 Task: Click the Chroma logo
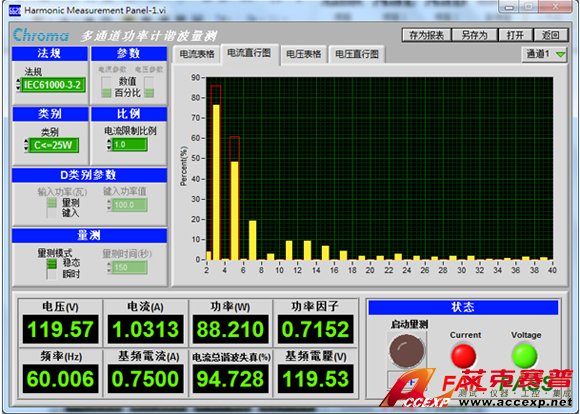click(x=41, y=35)
